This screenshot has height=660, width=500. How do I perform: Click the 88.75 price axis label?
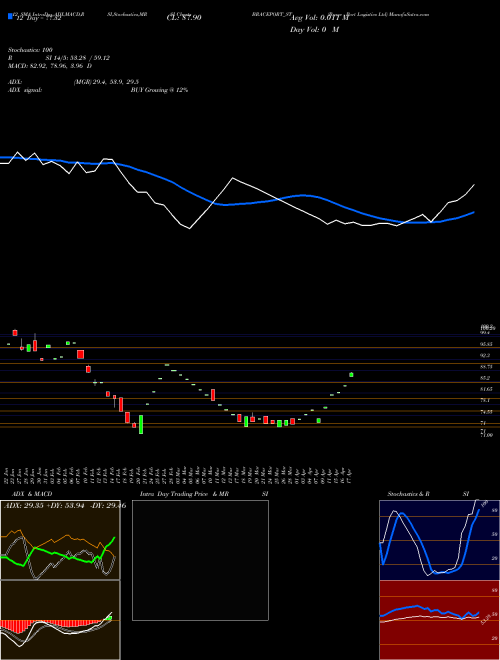[x=487, y=367]
